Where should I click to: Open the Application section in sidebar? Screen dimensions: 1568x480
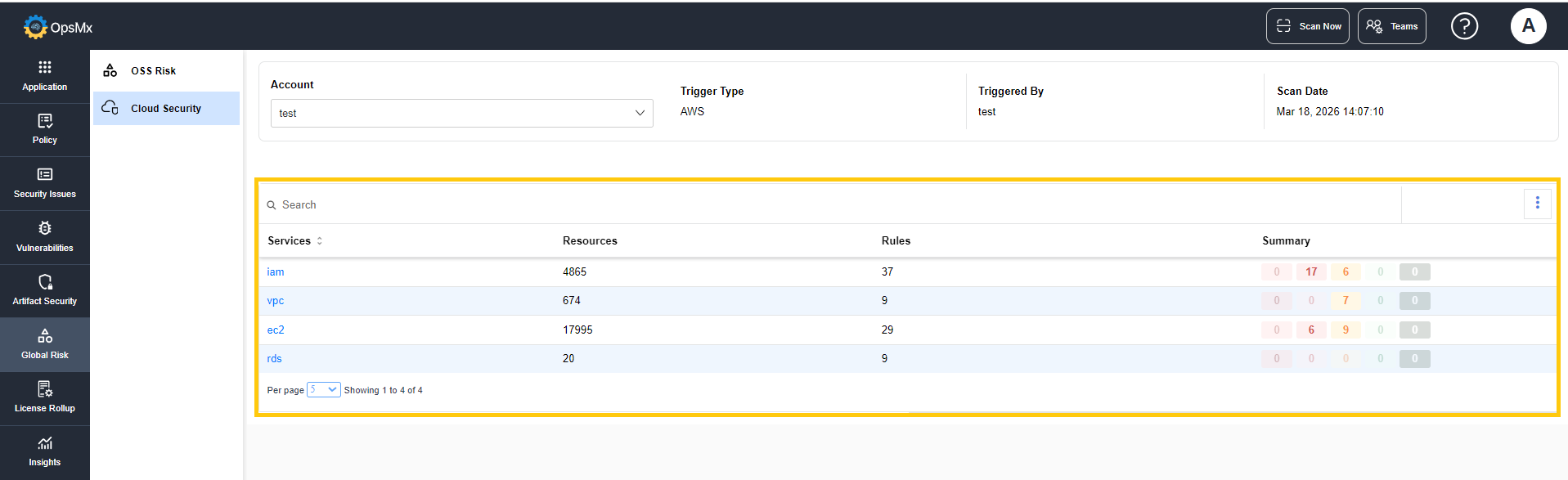(x=44, y=76)
